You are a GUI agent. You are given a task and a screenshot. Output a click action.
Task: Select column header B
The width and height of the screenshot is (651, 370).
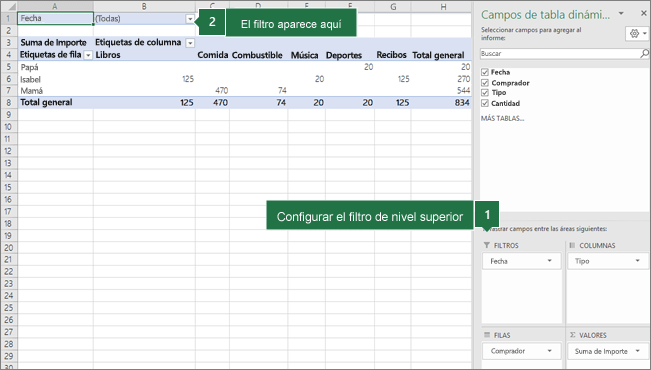point(144,7)
